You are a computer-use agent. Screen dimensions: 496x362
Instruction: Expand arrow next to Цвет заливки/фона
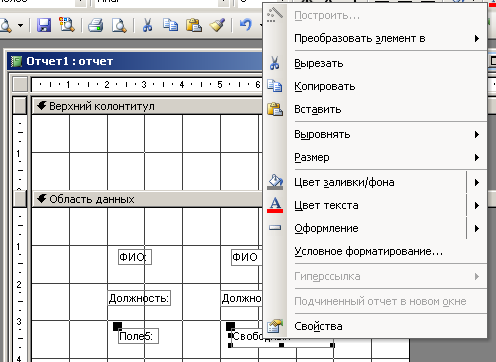pos(477,182)
